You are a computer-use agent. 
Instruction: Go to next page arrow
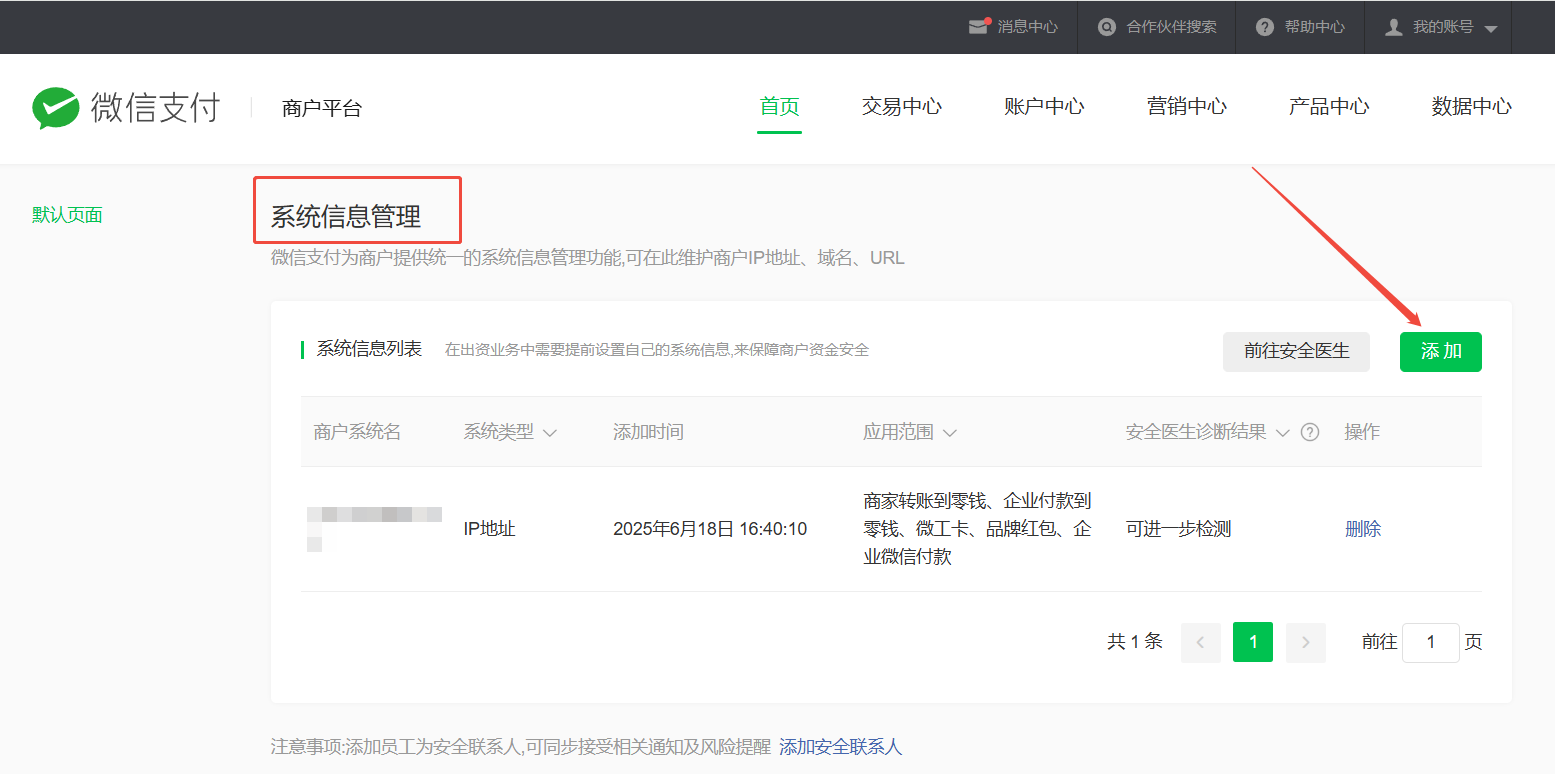pos(1306,642)
